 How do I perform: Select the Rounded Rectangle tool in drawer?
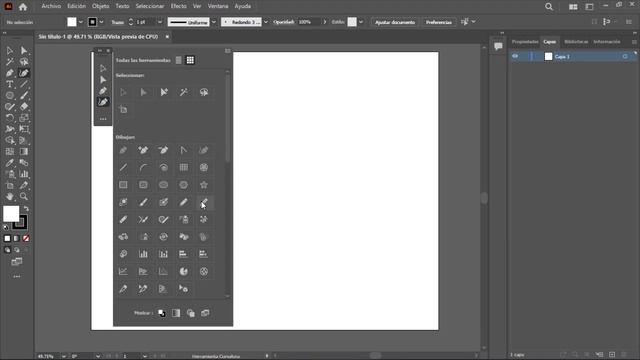tap(143, 185)
